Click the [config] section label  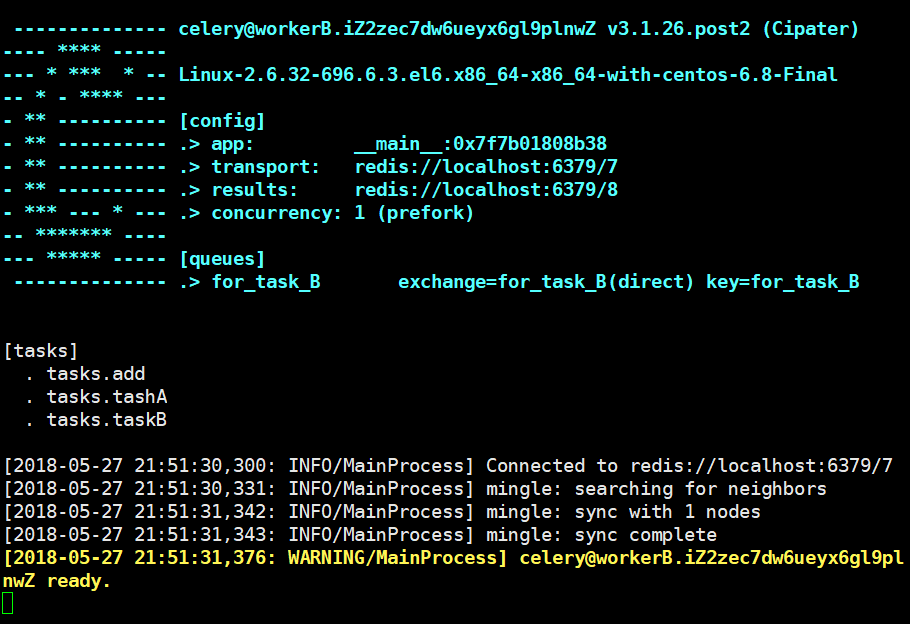(x=222, y=121)
